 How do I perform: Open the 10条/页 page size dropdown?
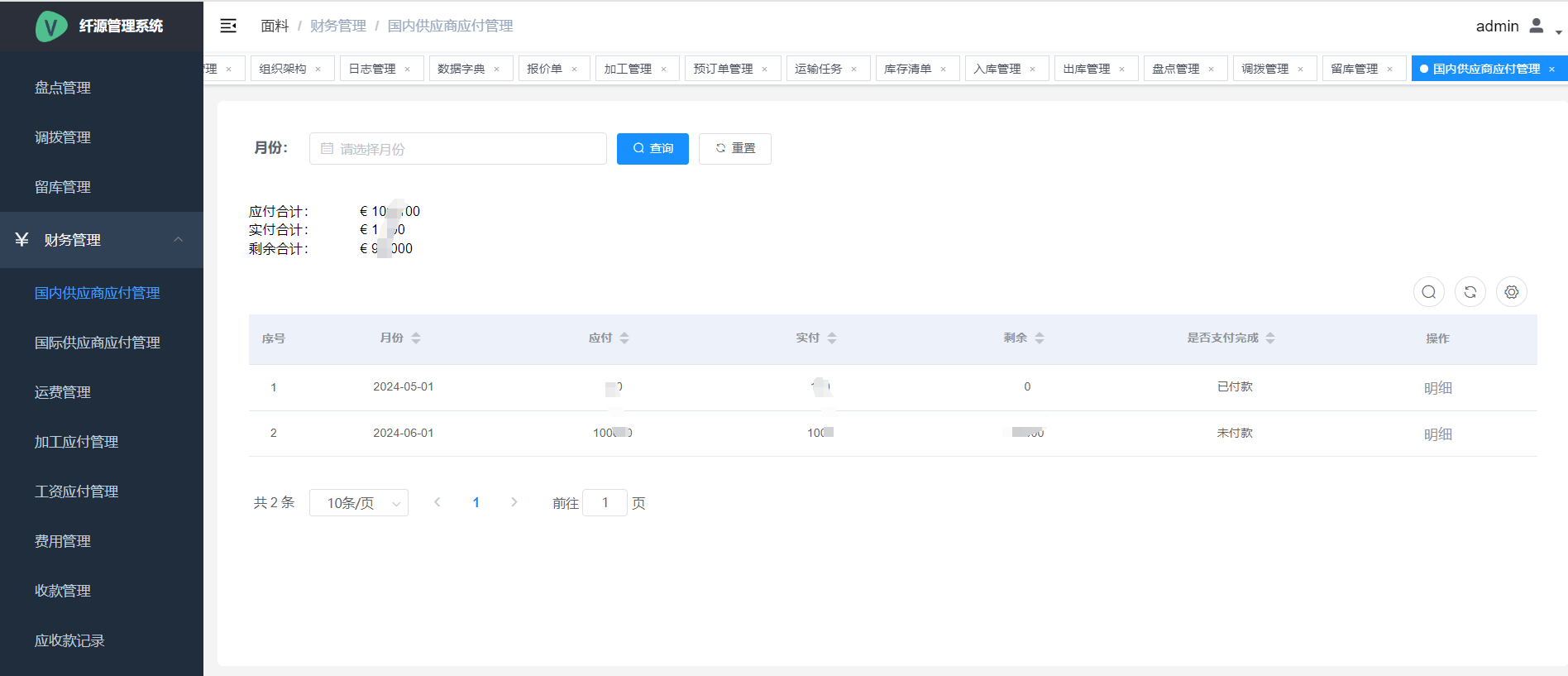(358, 503)
